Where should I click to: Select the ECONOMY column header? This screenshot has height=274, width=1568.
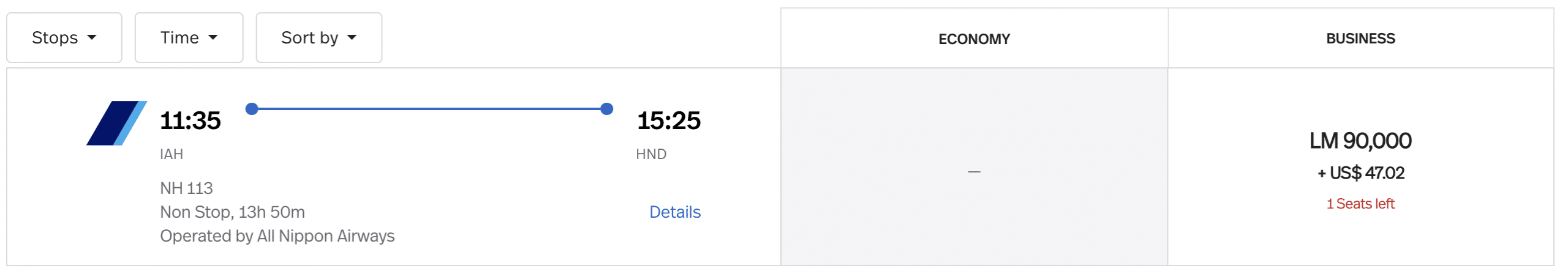click(x=974, y=39)
